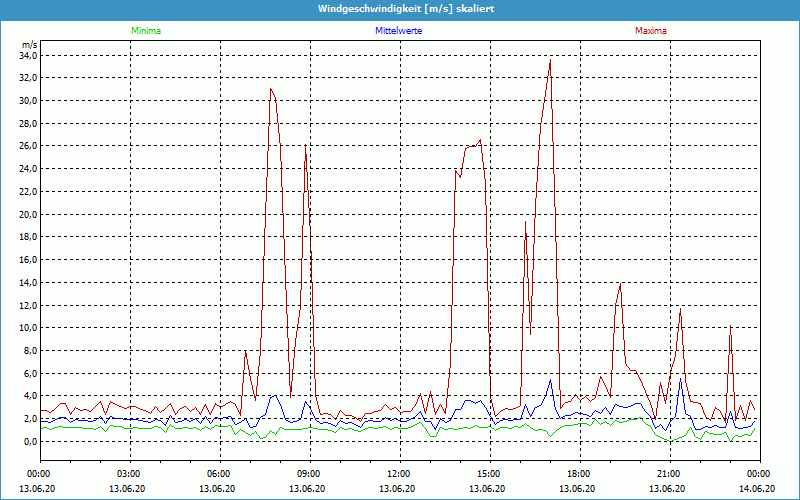Click the highest red peak near 34 m/s

click(x=550, y=60)
